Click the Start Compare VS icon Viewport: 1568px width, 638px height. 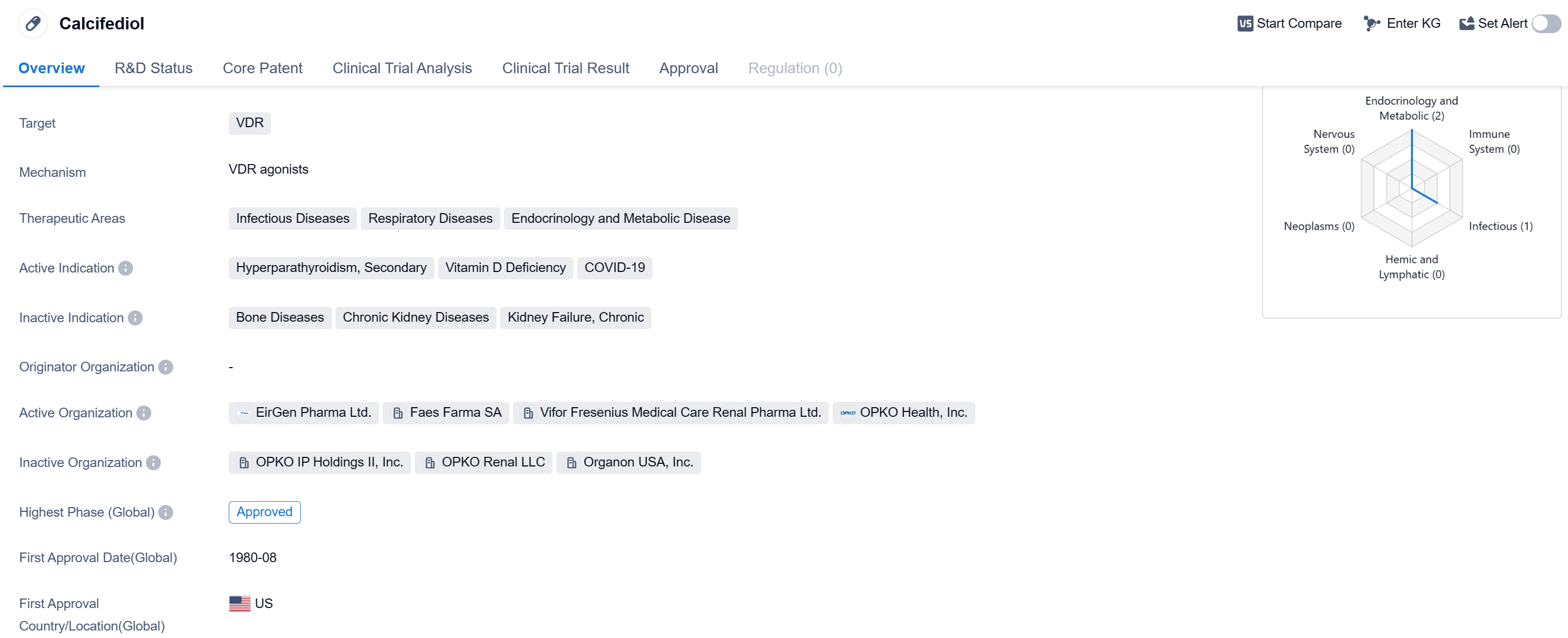1245,24
